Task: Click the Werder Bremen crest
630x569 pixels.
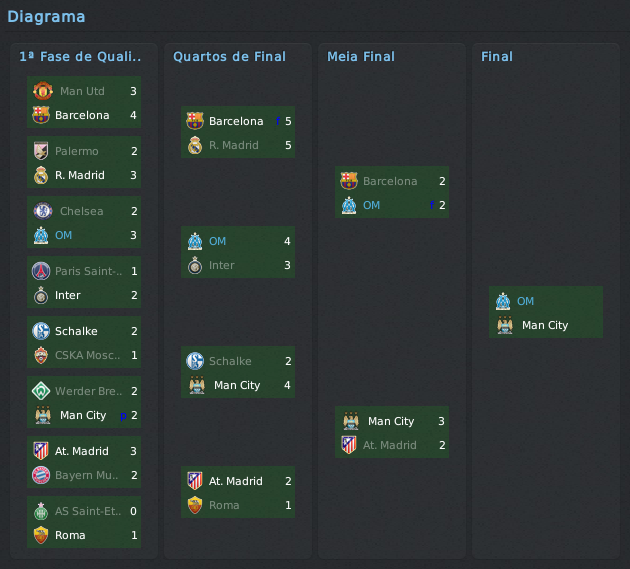Action: pyautogui.click(x=41, y=391)
